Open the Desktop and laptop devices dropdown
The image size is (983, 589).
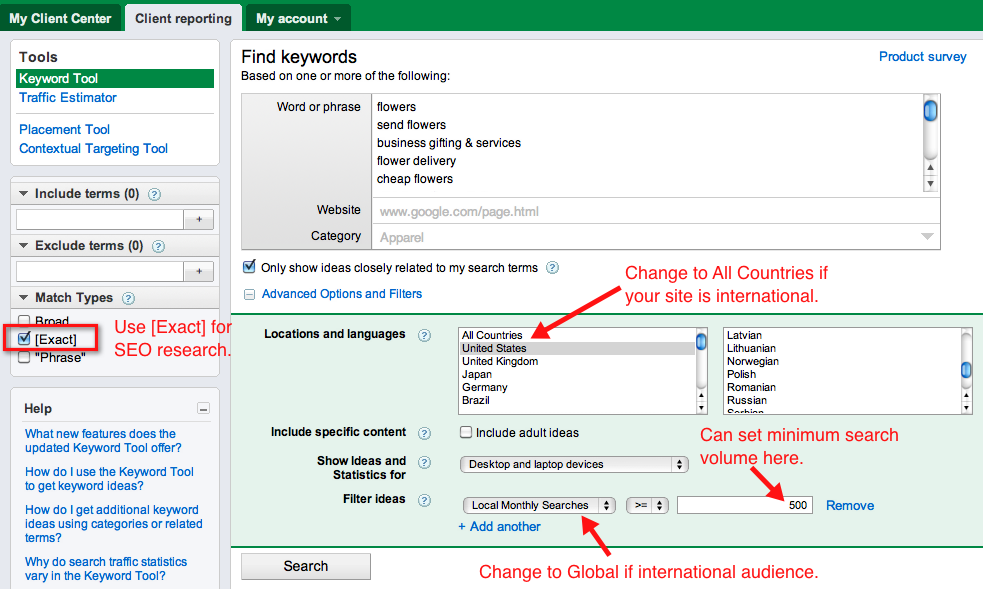click(x=575, y=464)
